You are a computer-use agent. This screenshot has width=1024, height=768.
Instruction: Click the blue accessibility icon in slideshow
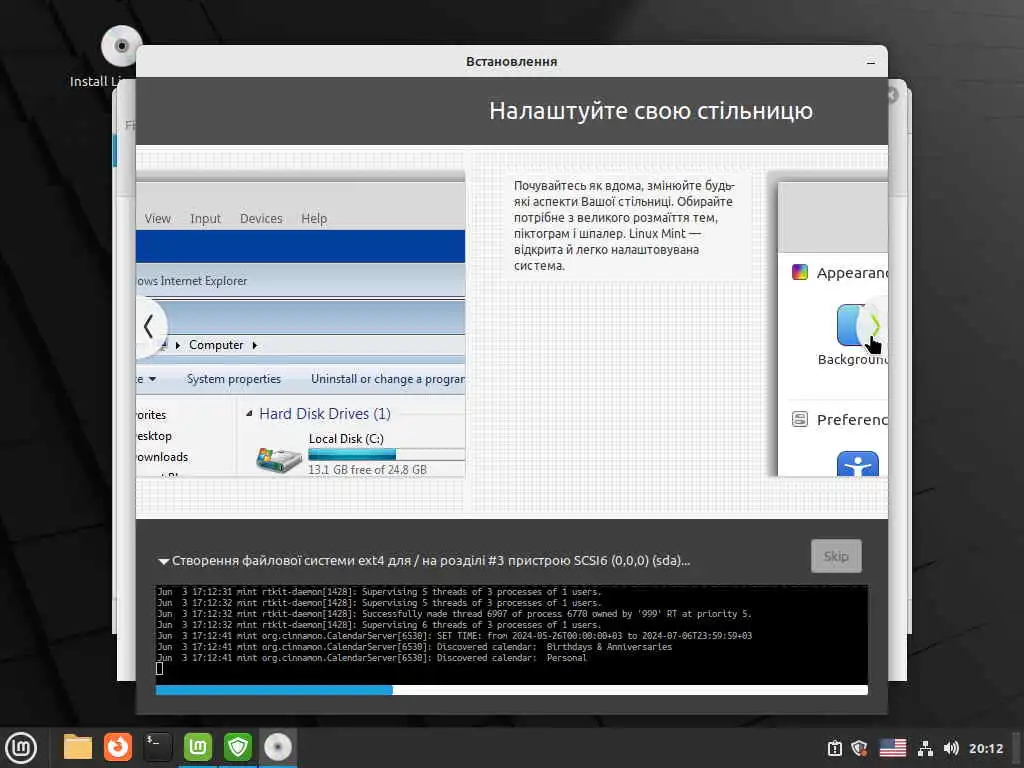[857, 464]
